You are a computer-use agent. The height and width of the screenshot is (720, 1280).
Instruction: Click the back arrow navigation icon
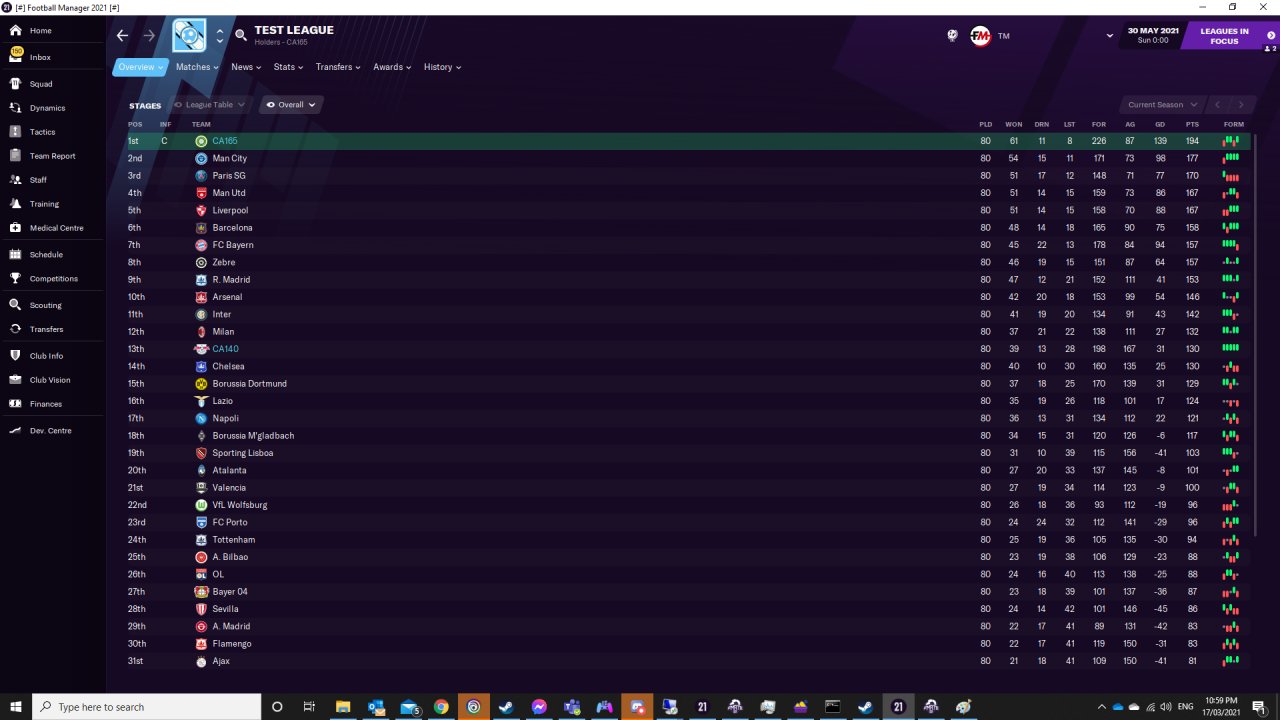122,35
